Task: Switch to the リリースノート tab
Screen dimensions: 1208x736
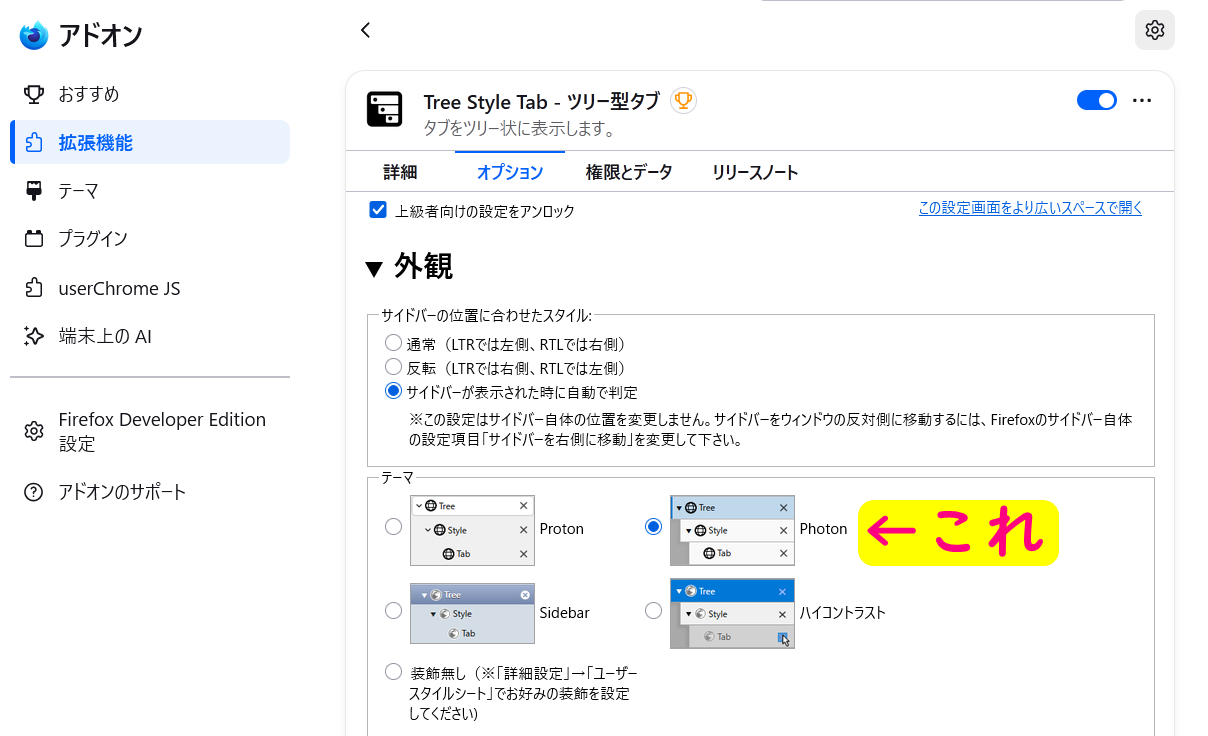Action: coord(755,172)
